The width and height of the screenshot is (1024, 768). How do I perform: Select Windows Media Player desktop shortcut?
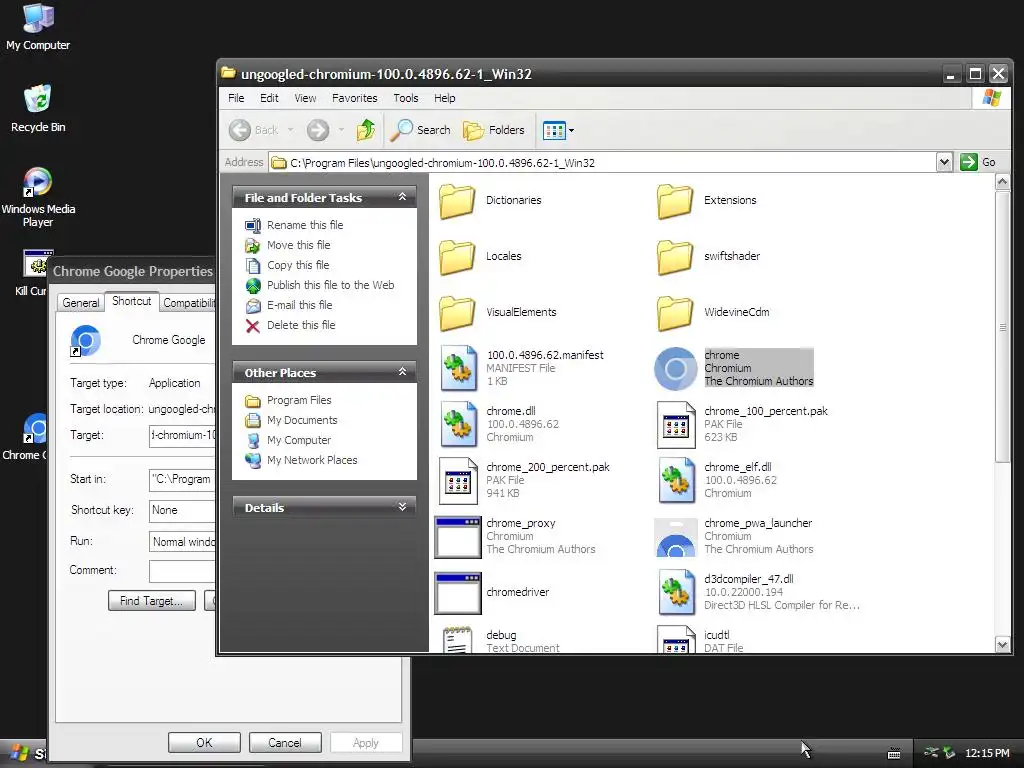(38, 196)
